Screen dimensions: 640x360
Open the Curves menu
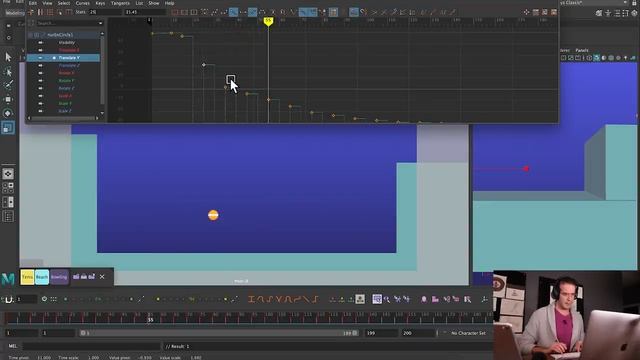(83, 3)
